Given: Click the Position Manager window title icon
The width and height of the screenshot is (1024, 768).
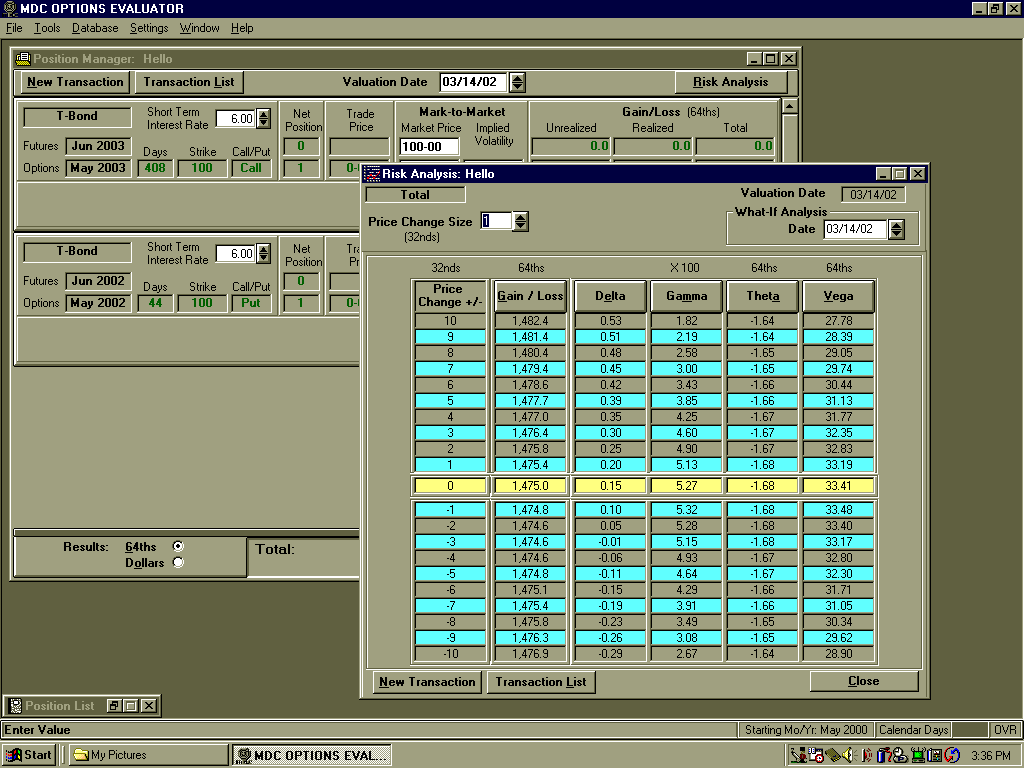Looking at the screenshot, I should (x=23, y=59).
